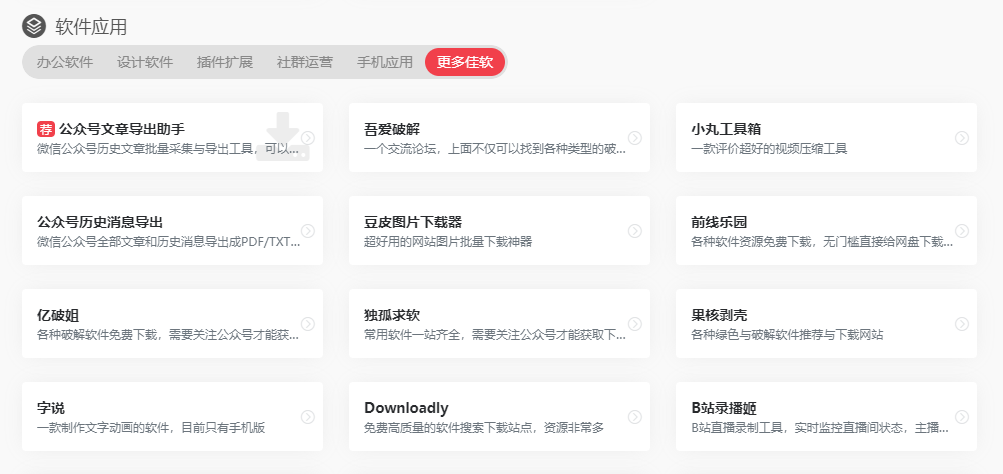This screenshot has width=1003, height=474.
Task: Open the 吾爱破解 link
Action: pos(392,129)
